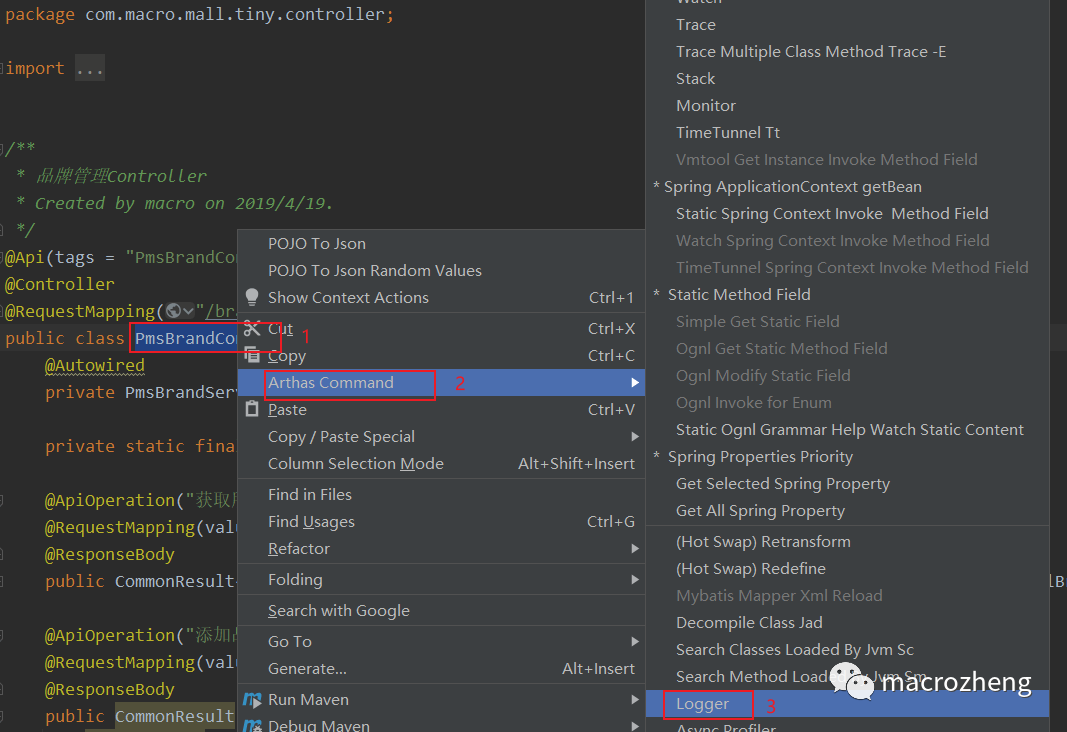Choose the Trace command
1067x732 pixels.
(x=847, y=24)
